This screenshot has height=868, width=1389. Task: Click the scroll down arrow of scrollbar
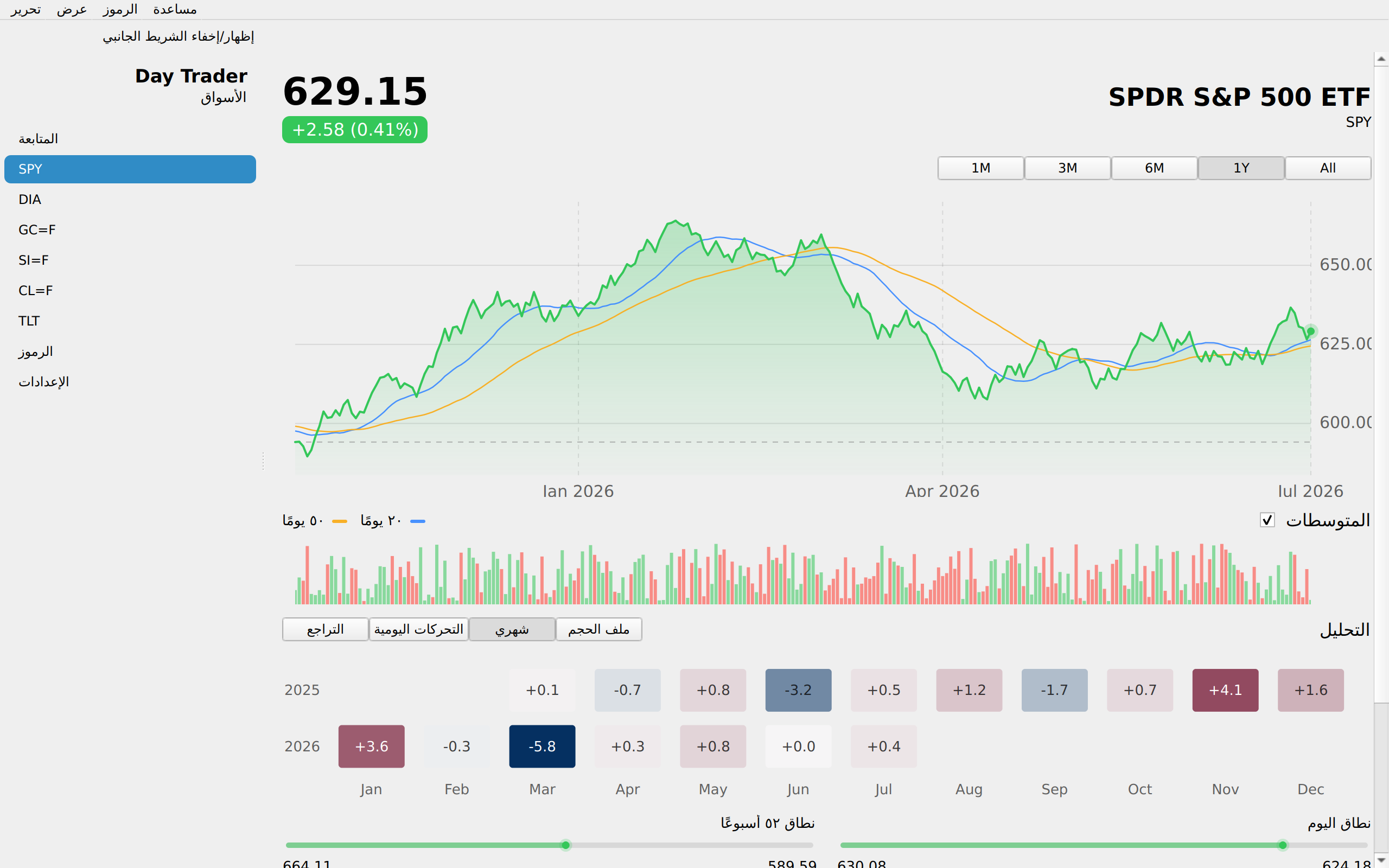pos(1381,860)
